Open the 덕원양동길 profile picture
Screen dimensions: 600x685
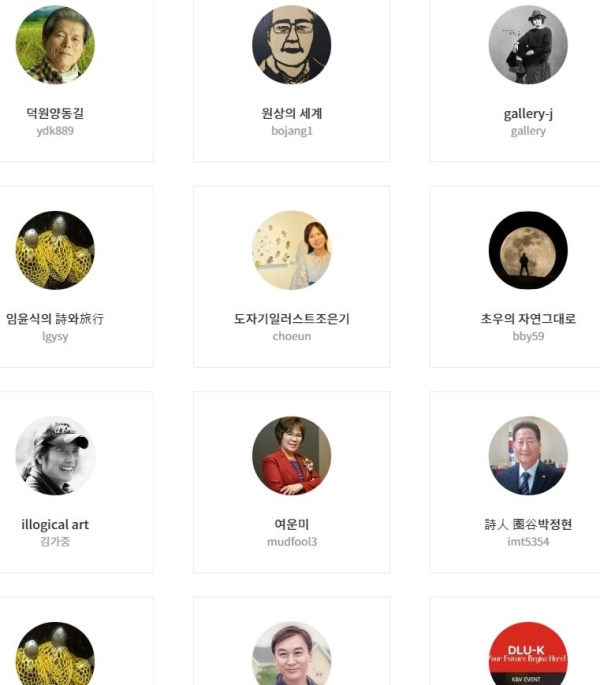pos(55,45)
